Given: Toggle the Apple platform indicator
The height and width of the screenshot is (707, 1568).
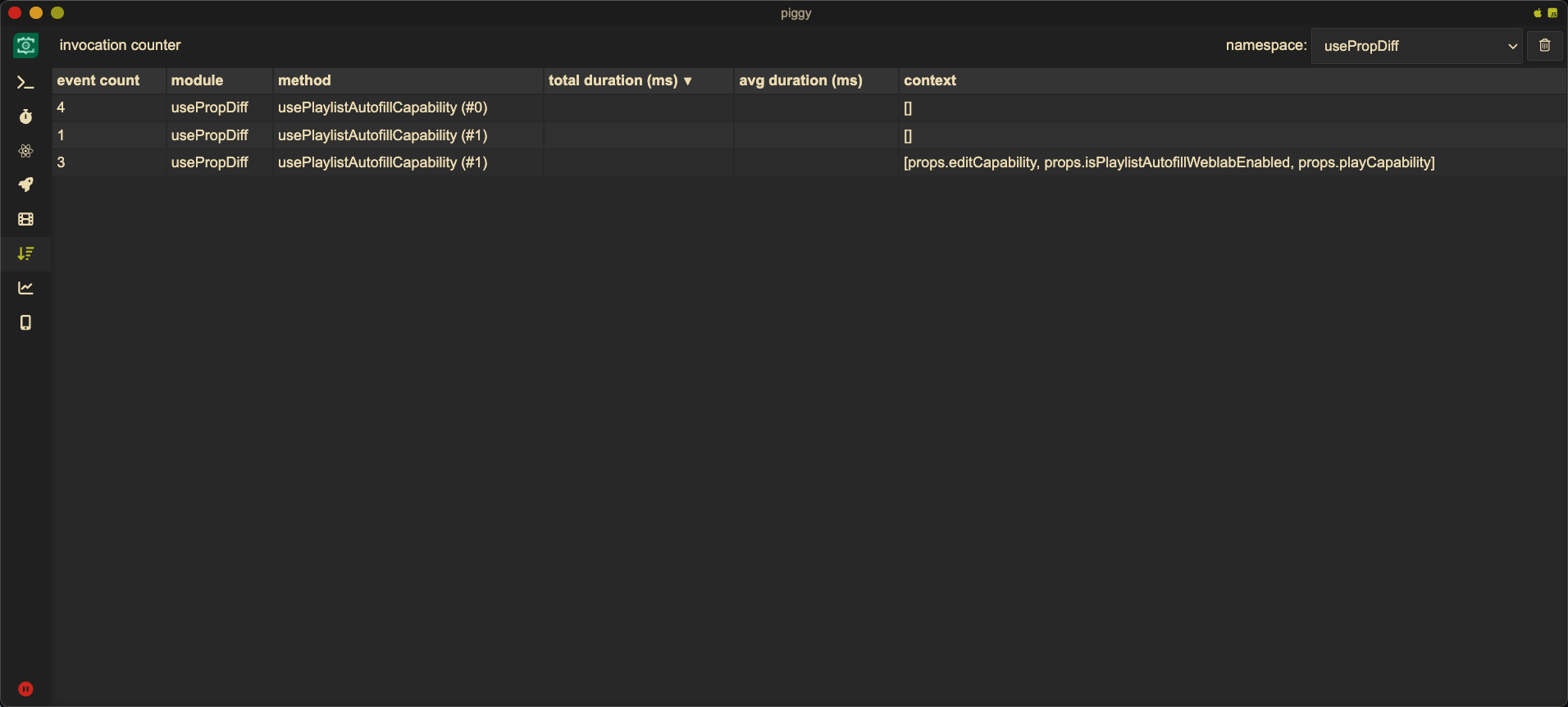Looking at the screenshot, I should point(1538,13).
